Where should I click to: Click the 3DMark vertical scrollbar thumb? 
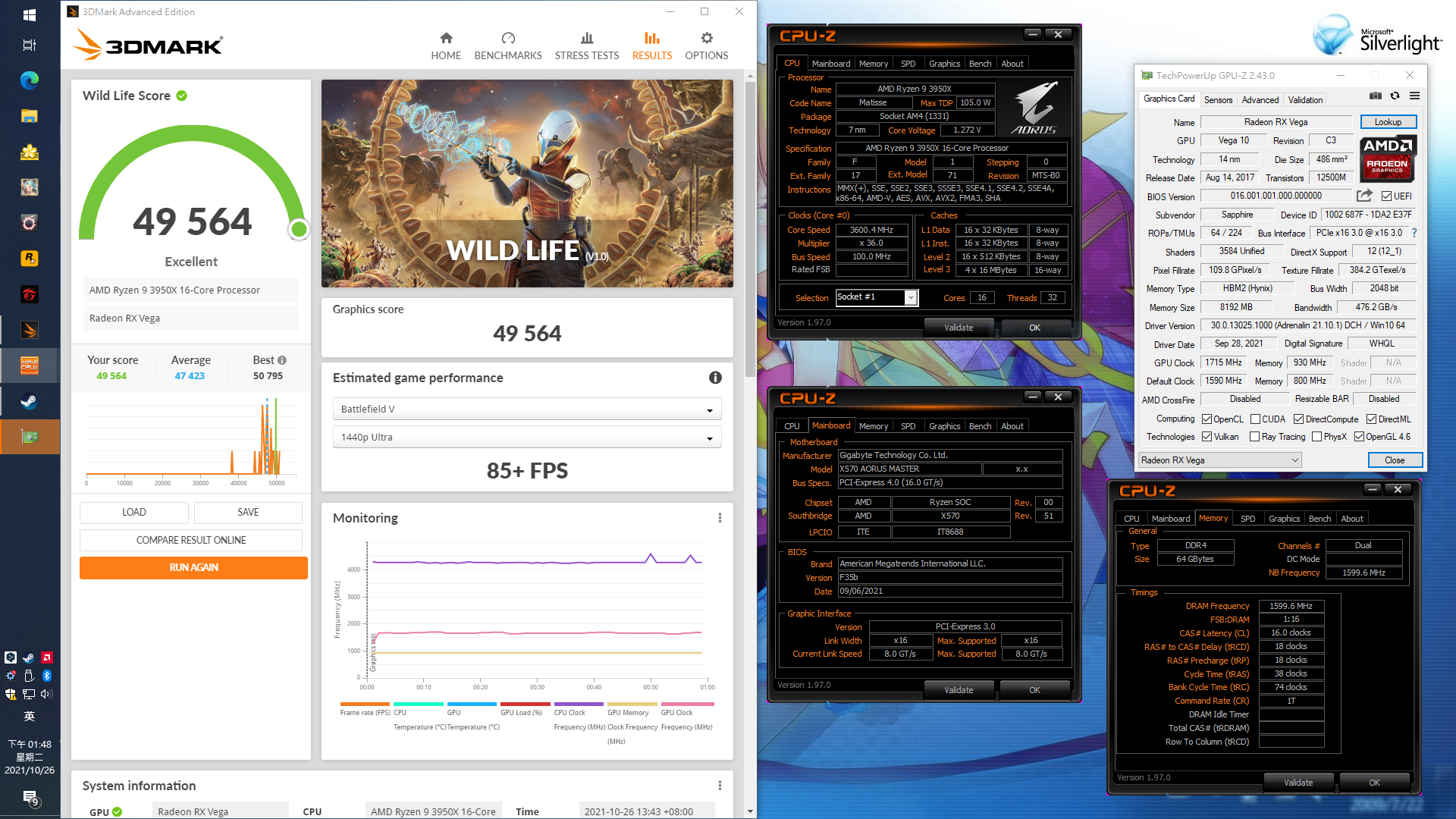click(750, 227)
